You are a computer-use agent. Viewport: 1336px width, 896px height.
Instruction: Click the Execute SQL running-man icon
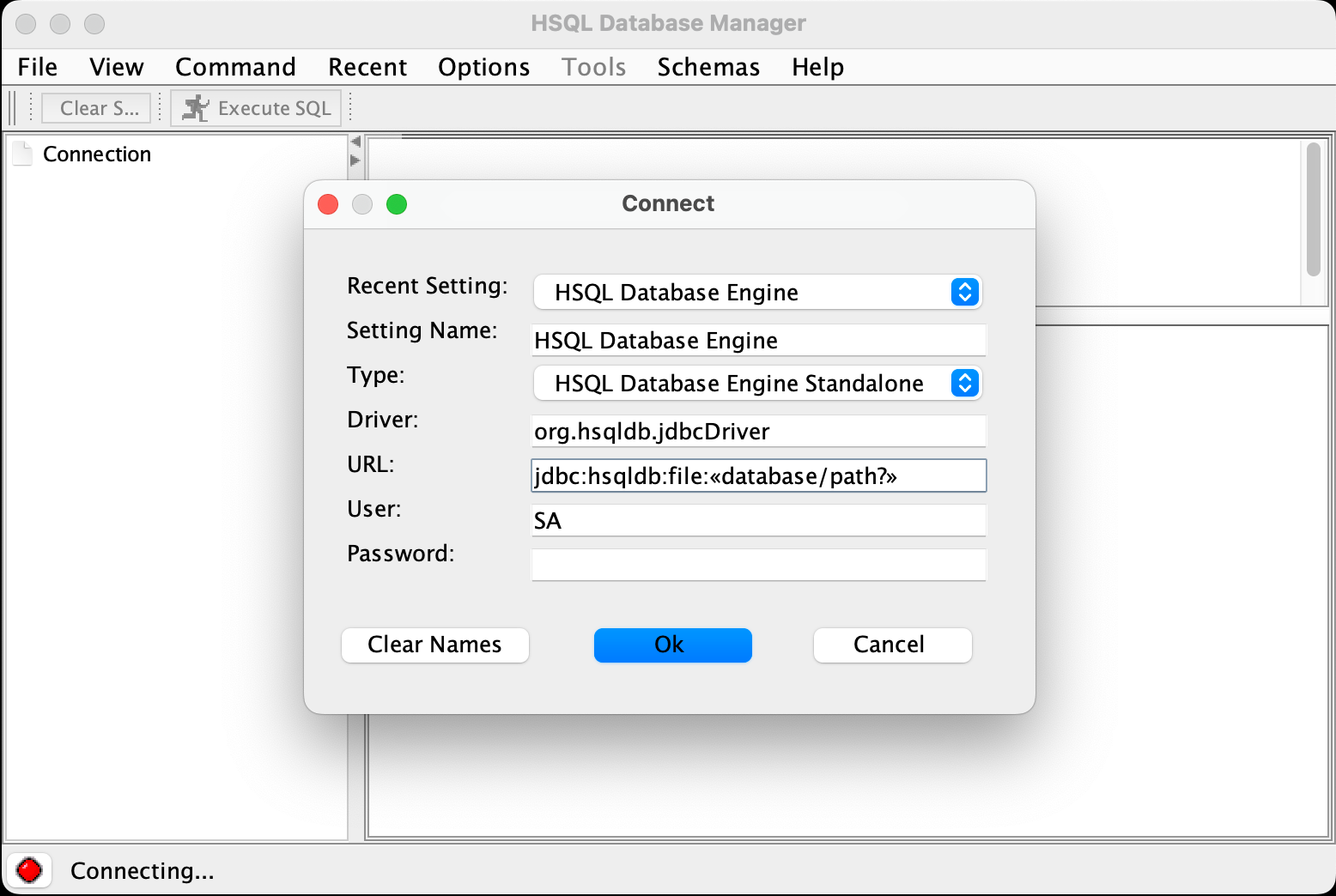[x=196, y=108]
